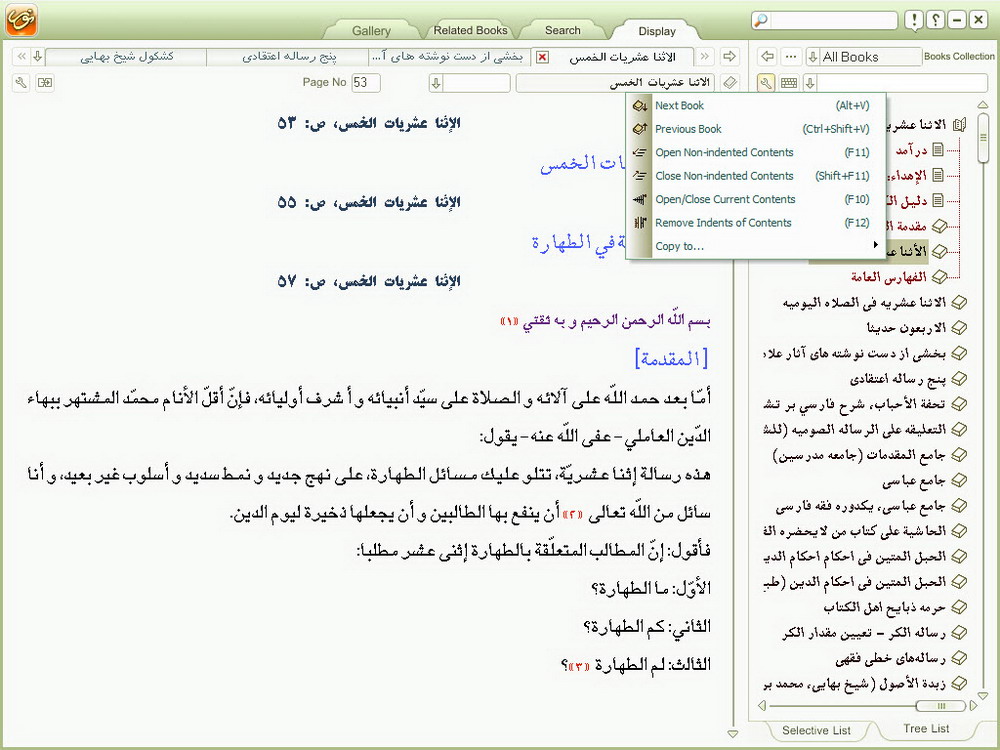Click the book icon beside رساله‌های خطی فقهی
Image resolution: width=1000 pixels, height=750 pixels.
click(x=959, y=658)
